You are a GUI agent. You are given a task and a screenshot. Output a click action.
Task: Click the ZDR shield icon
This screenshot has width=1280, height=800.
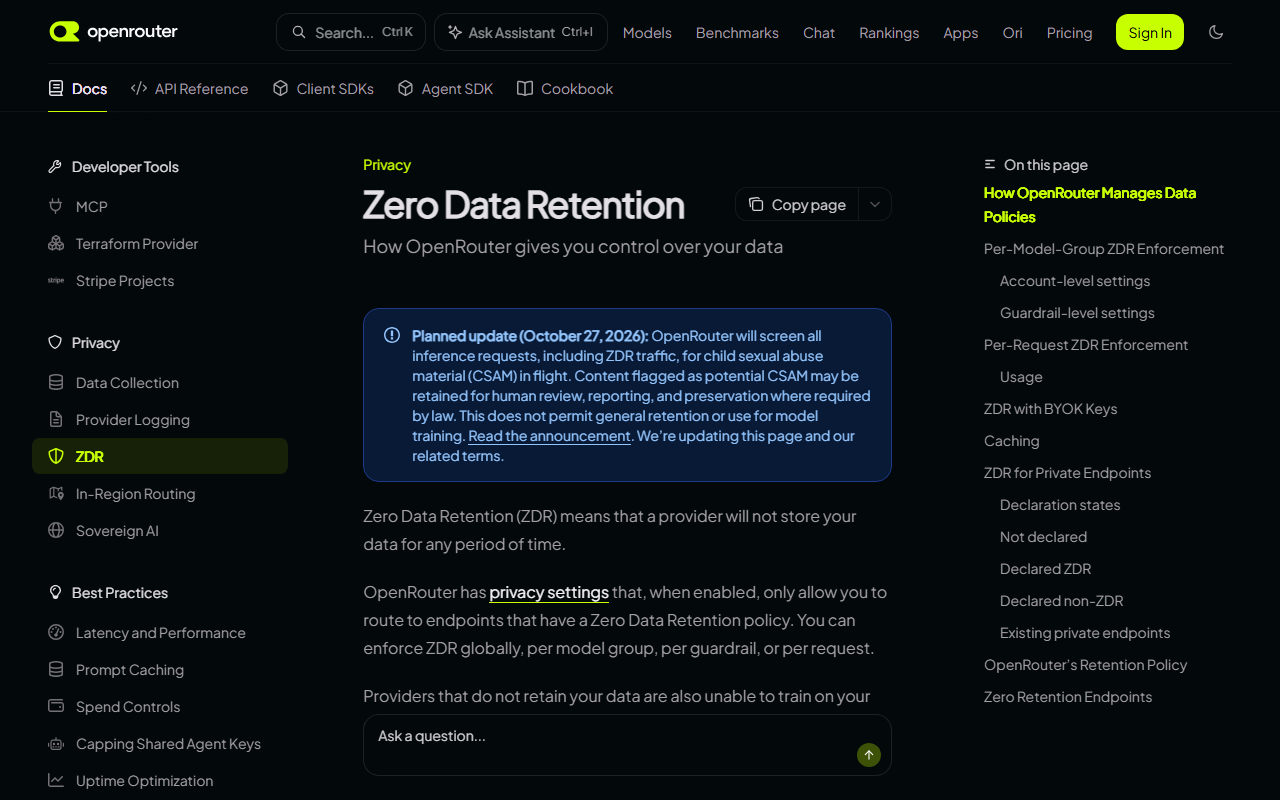56,456
